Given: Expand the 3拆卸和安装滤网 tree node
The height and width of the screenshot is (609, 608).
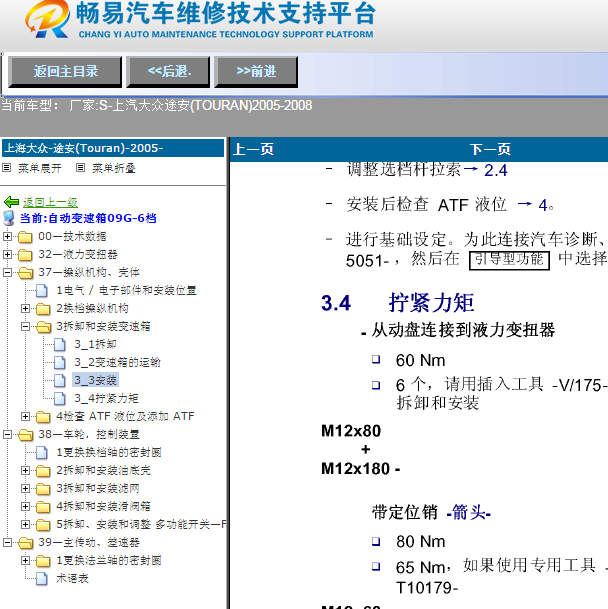Looking at the screenshot, I should click(25, 488).
